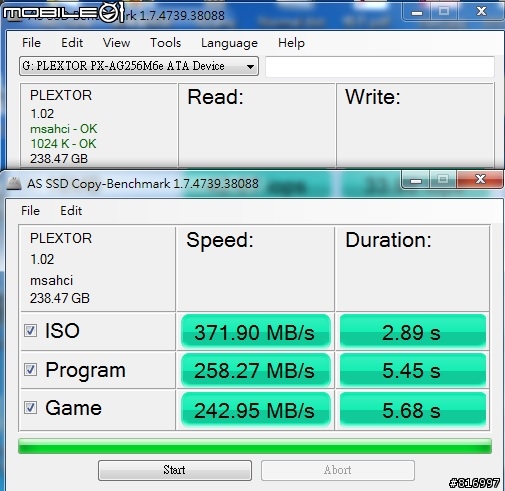Open the Help menu
The height and width of the screenshot is (491, 505).
(x=291, y=43)
